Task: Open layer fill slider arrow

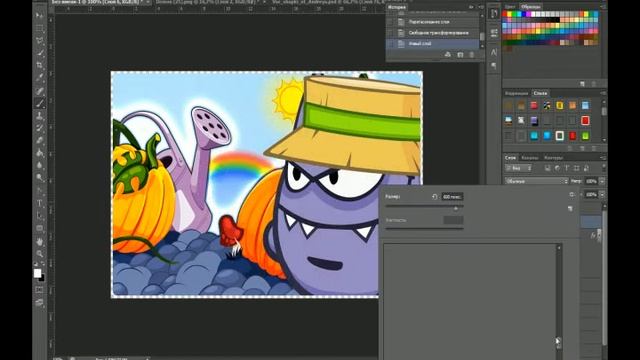Action: [602, 195]
